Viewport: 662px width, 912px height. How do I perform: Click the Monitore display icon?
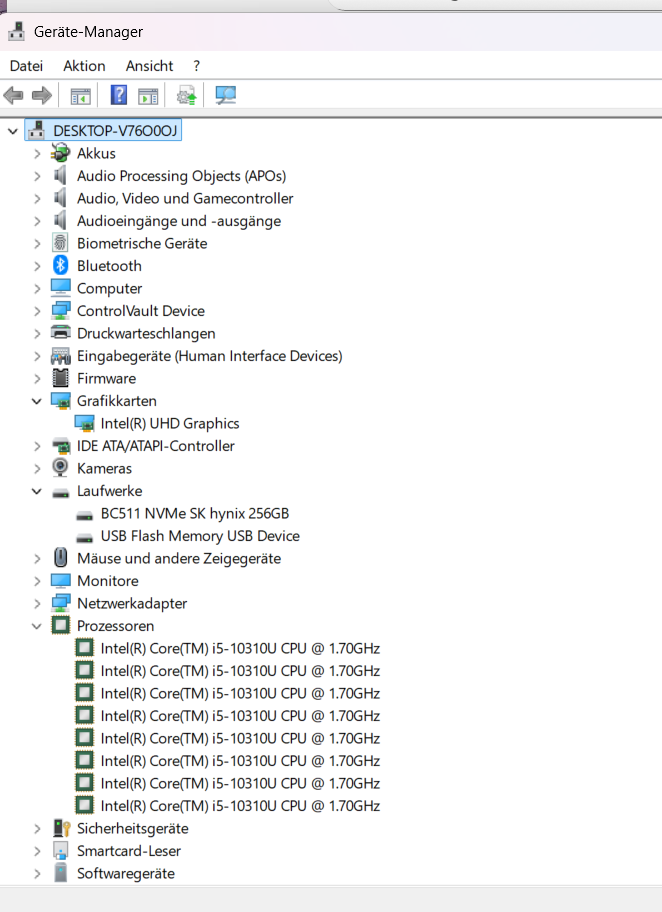click(x=60, y=580)
